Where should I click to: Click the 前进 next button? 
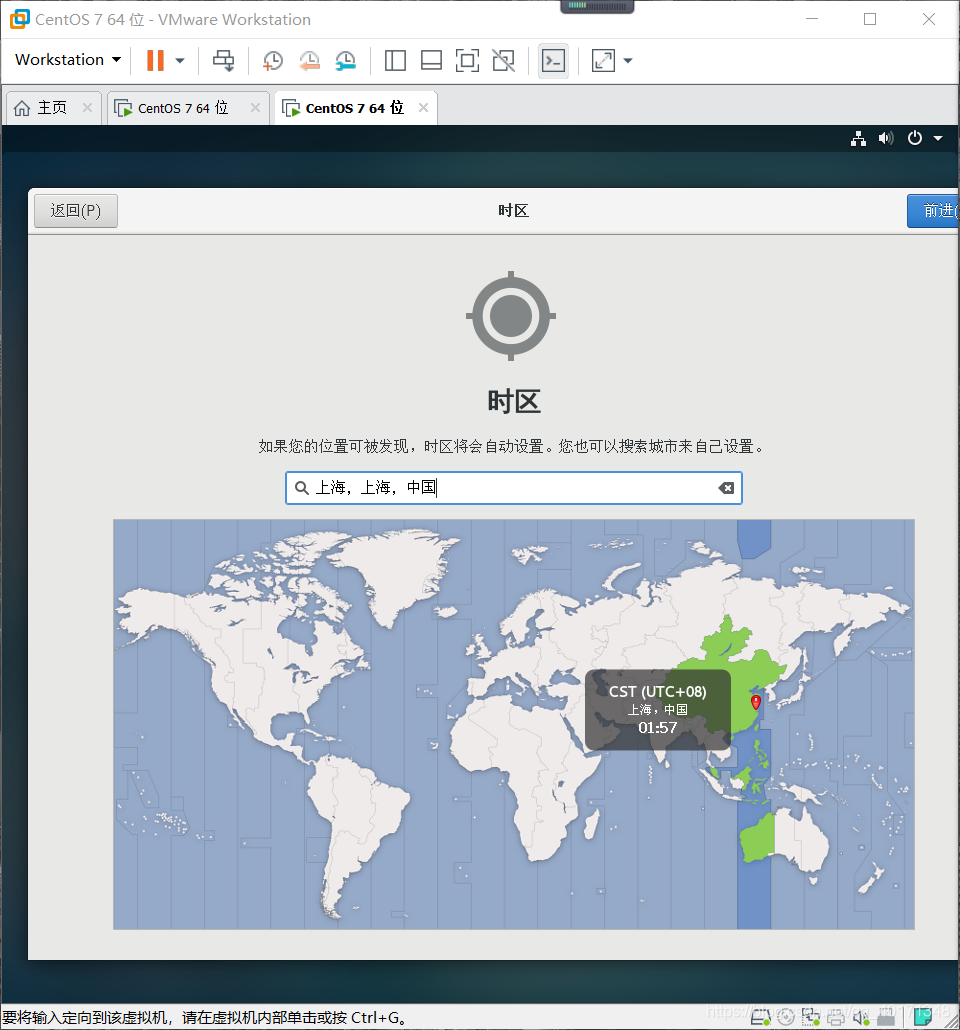933,211
